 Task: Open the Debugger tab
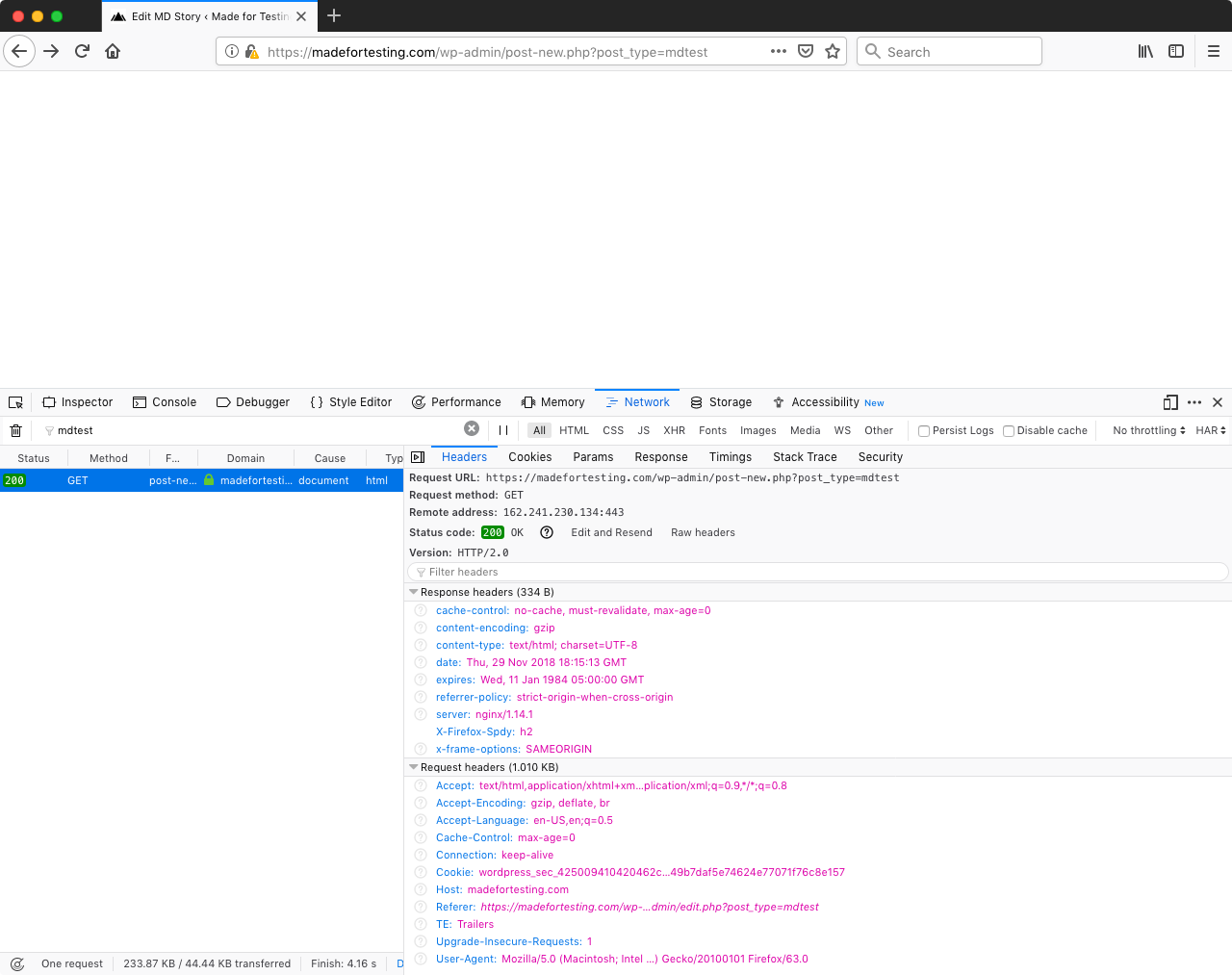point(253,402)
